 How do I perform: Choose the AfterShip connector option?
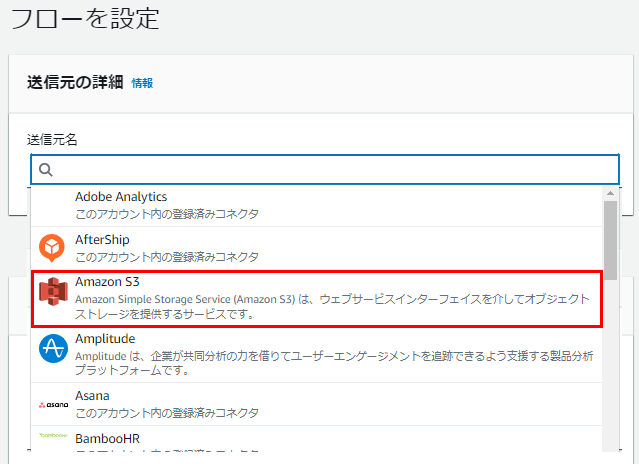[x=317, y=248]
